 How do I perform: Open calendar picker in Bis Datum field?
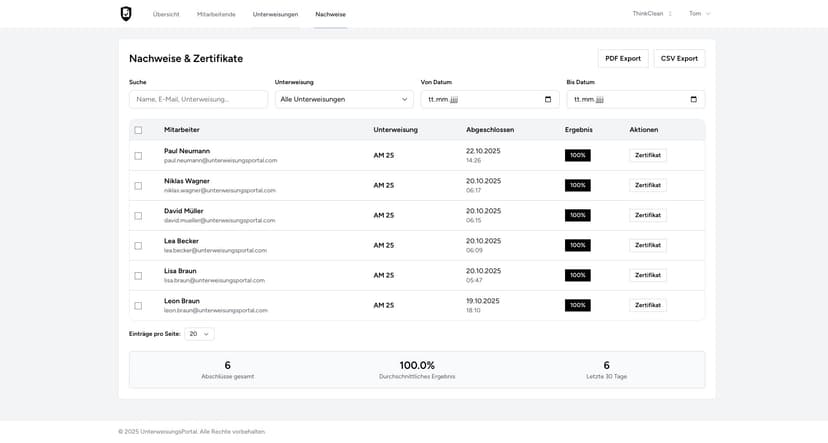(x=693, y=99)
